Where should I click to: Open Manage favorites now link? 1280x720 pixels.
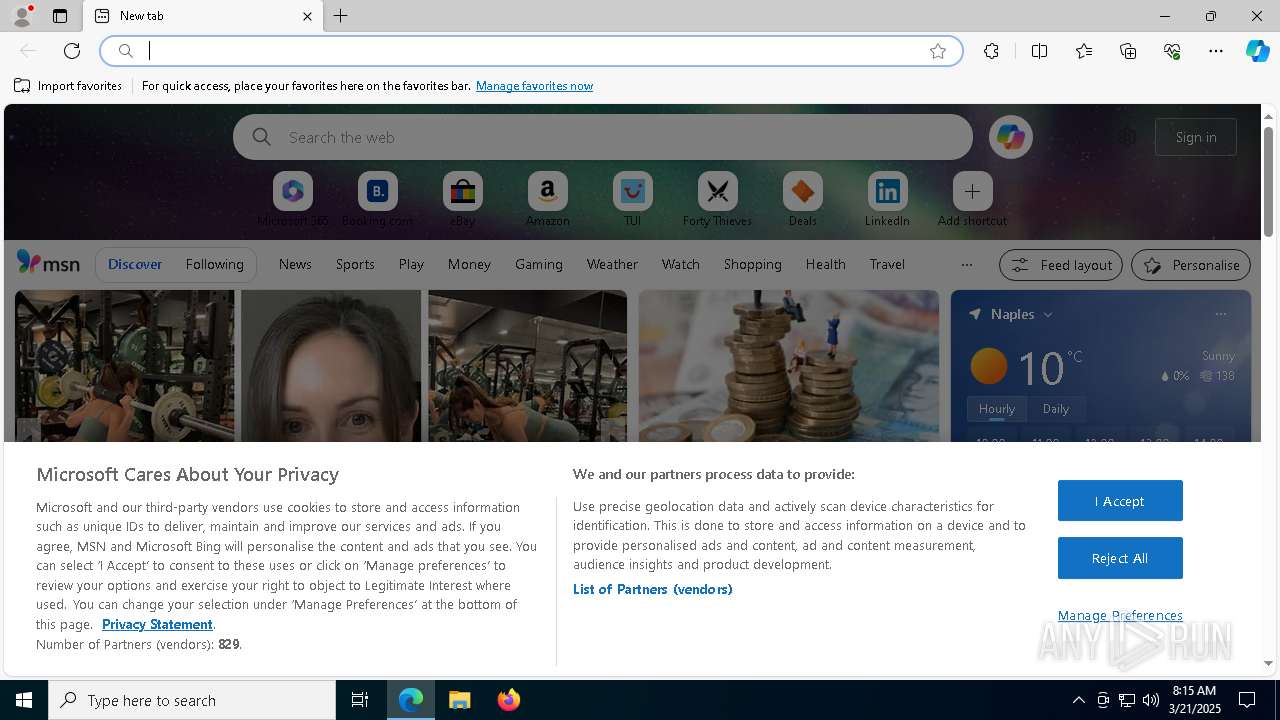[534, 86]
